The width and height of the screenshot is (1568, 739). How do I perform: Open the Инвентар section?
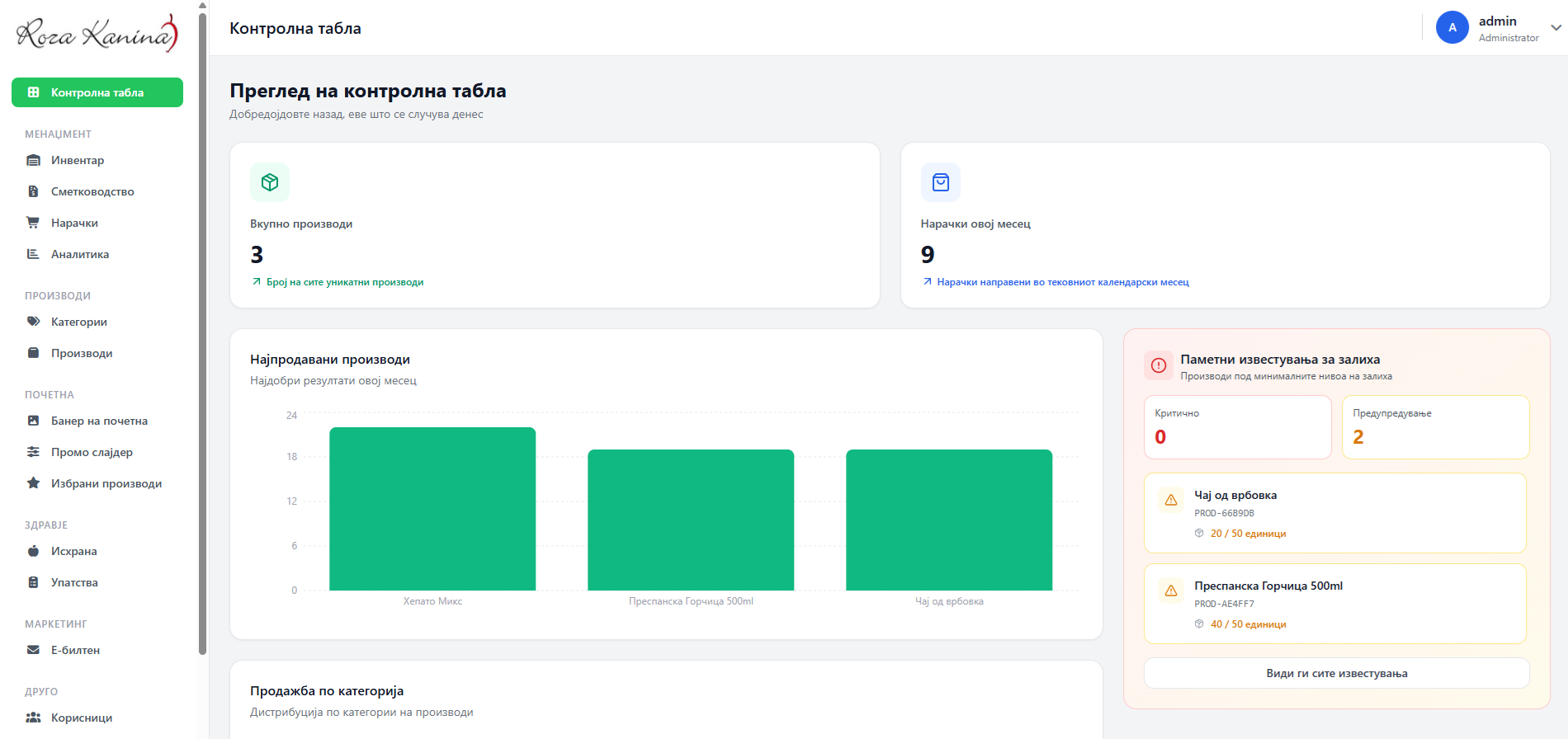click(x=97, y=160)
